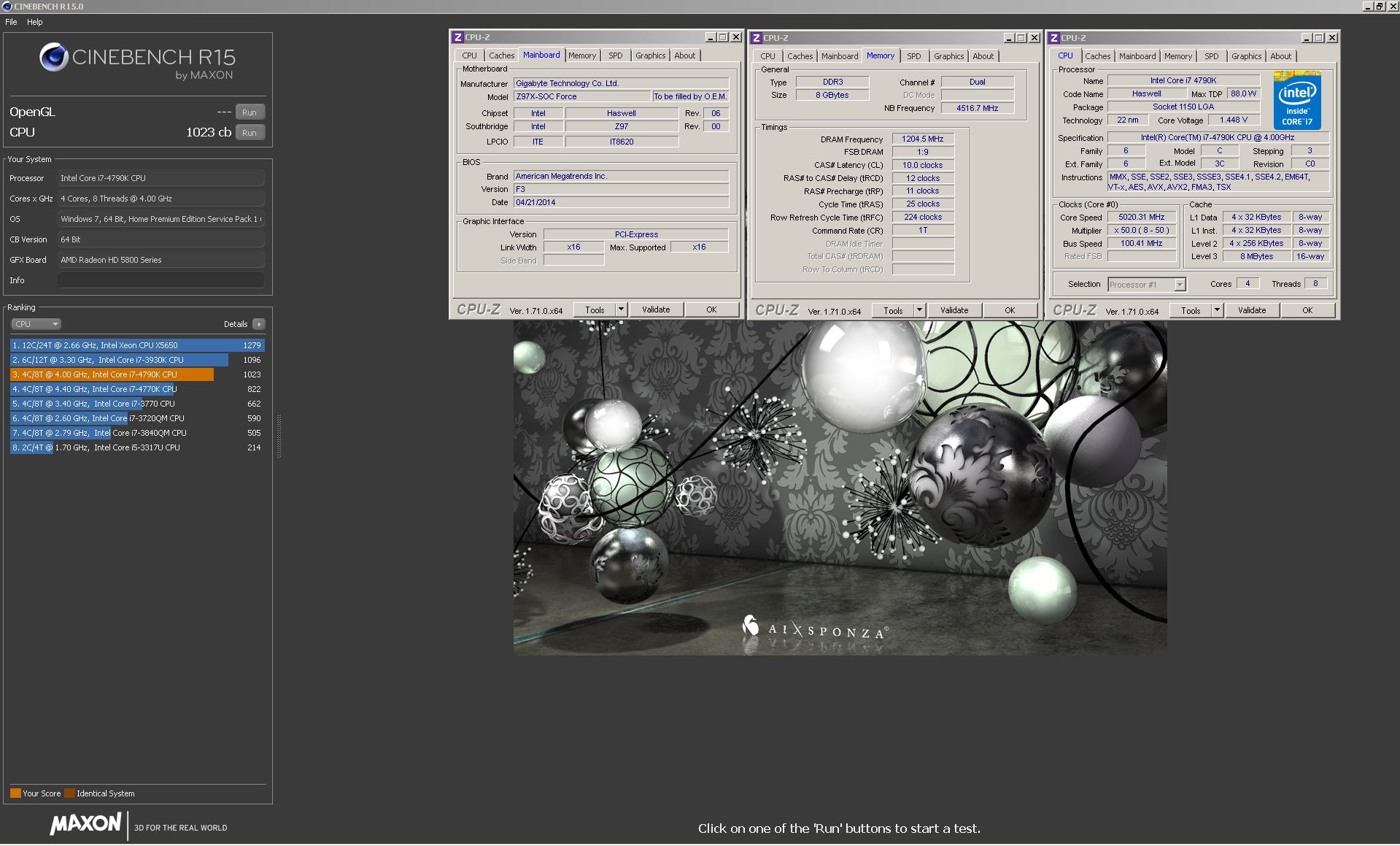Click into the Info input field
Viewport: 1400px width, 846px height.
pyautogui.click(x=161, y=280)
